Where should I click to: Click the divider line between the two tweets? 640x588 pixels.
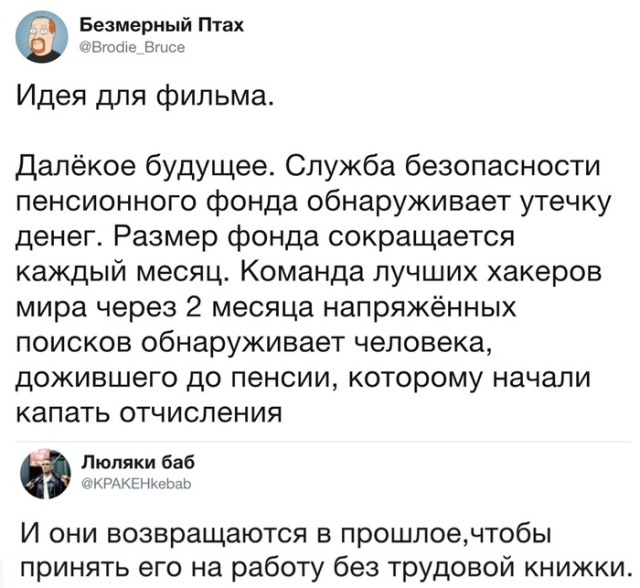320,441
